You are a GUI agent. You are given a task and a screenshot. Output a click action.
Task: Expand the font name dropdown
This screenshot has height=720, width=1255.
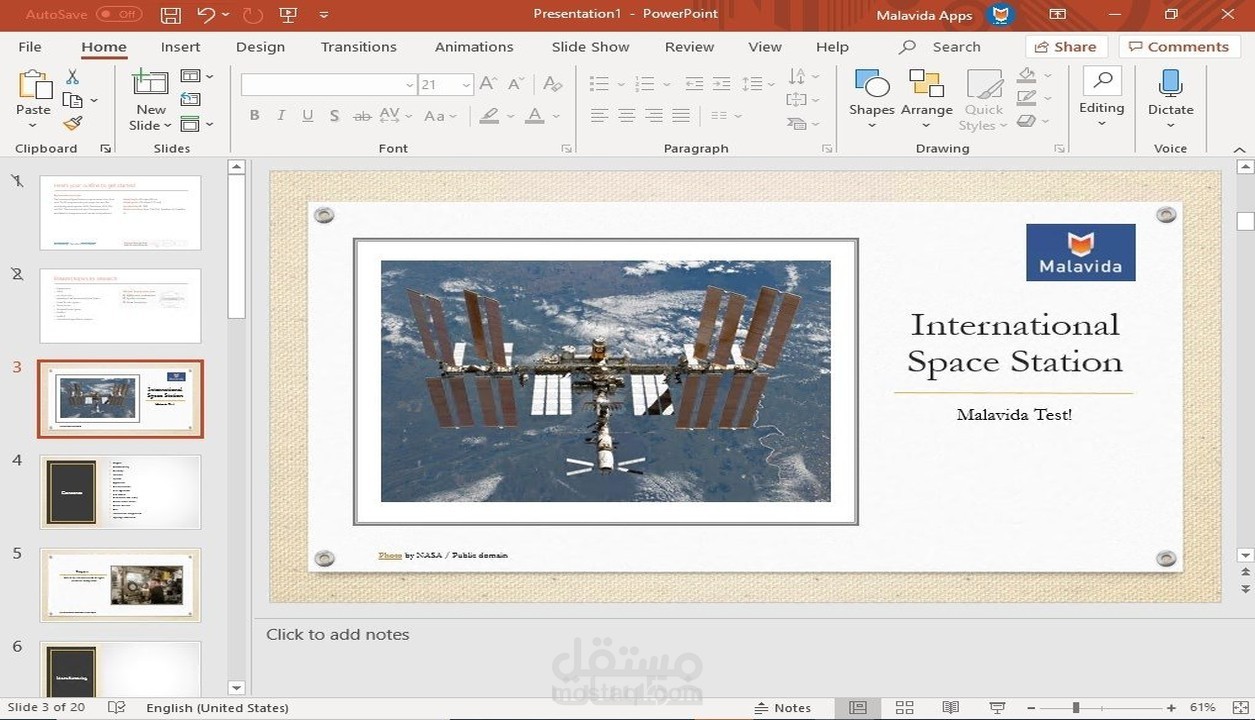(409, 85)
